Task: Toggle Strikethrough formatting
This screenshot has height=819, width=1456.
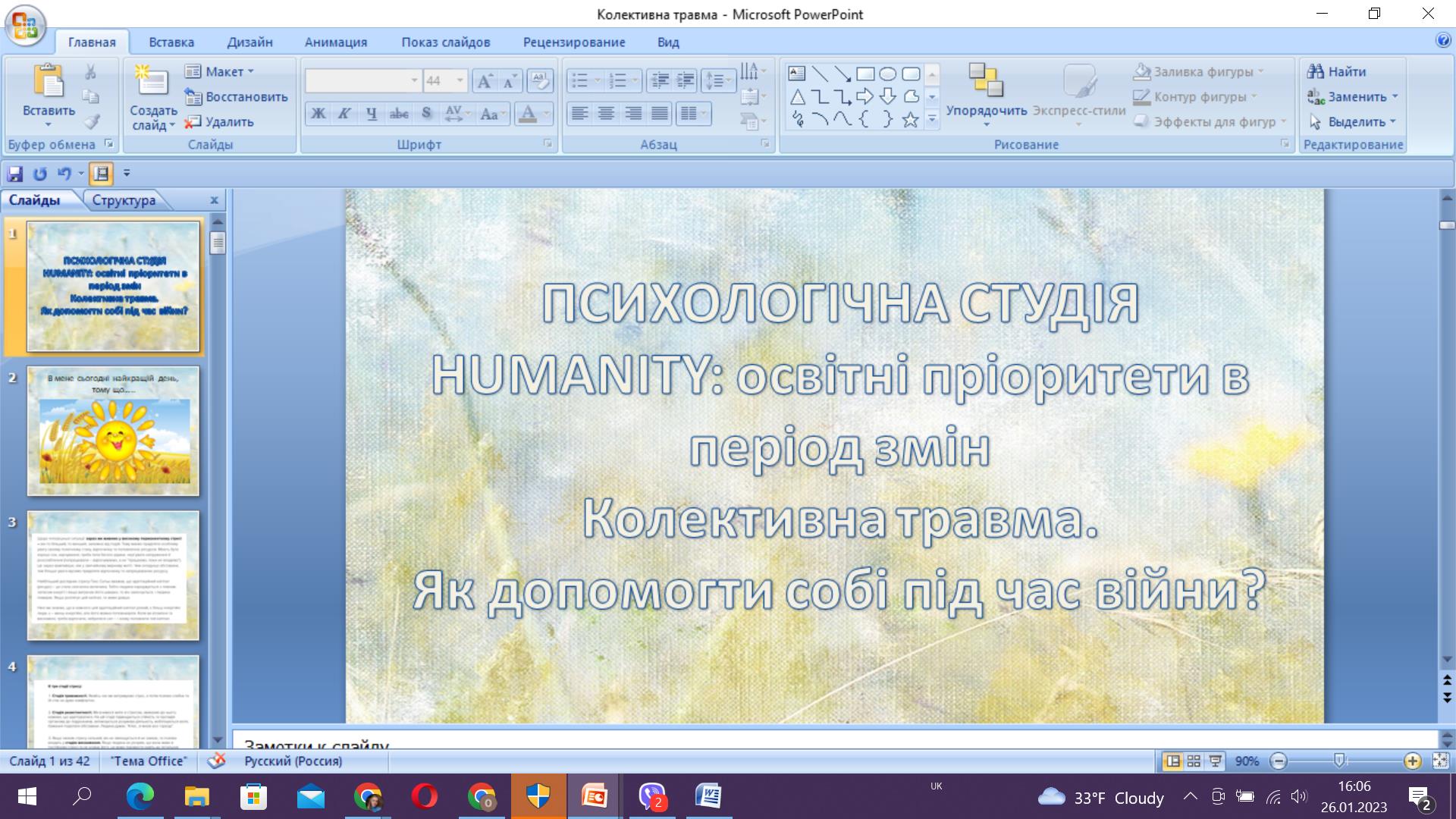Action: pyautogui.click(x=399, y=114)
